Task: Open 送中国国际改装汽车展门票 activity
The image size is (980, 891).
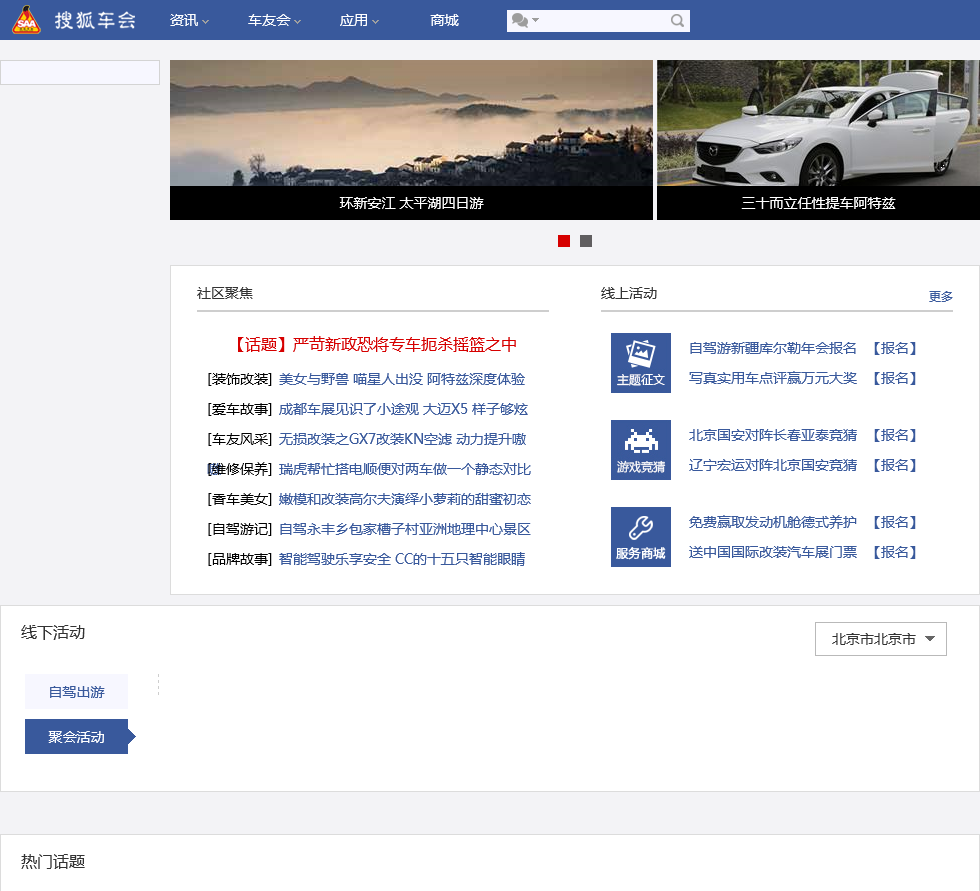Action: coord(772,552)
